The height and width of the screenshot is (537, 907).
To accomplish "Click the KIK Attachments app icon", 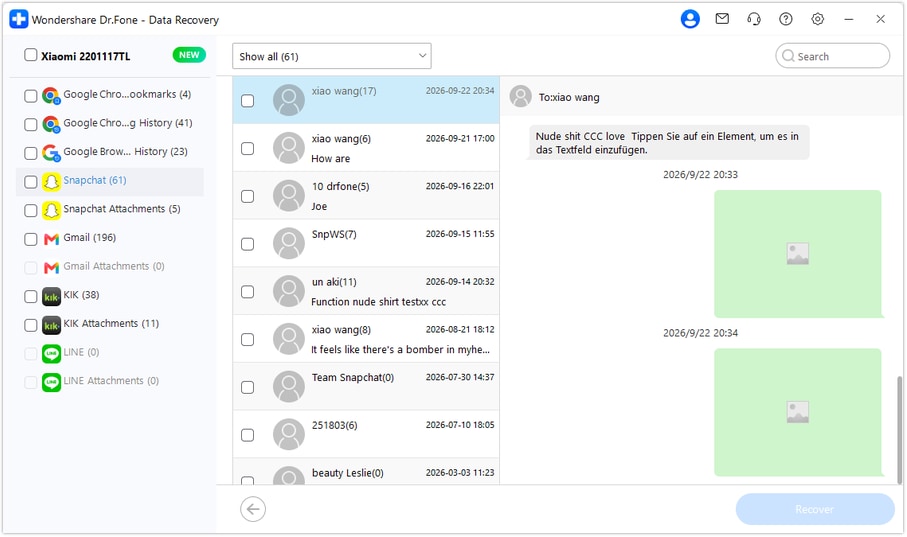I will pos(51,325).
